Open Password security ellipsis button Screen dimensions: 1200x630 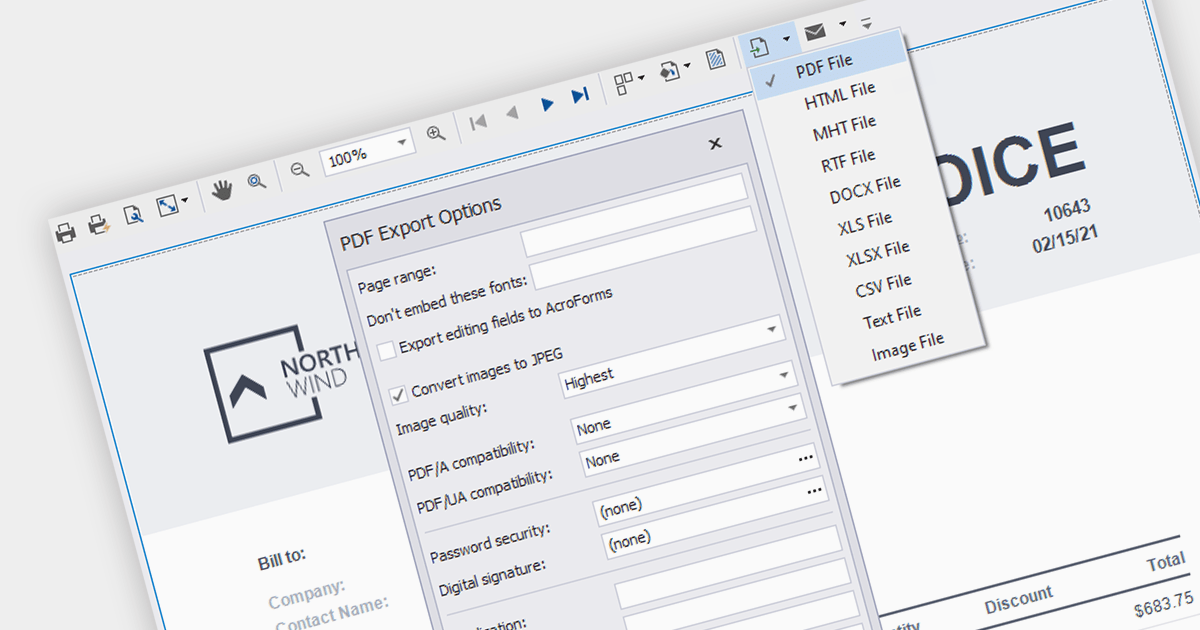805,458
